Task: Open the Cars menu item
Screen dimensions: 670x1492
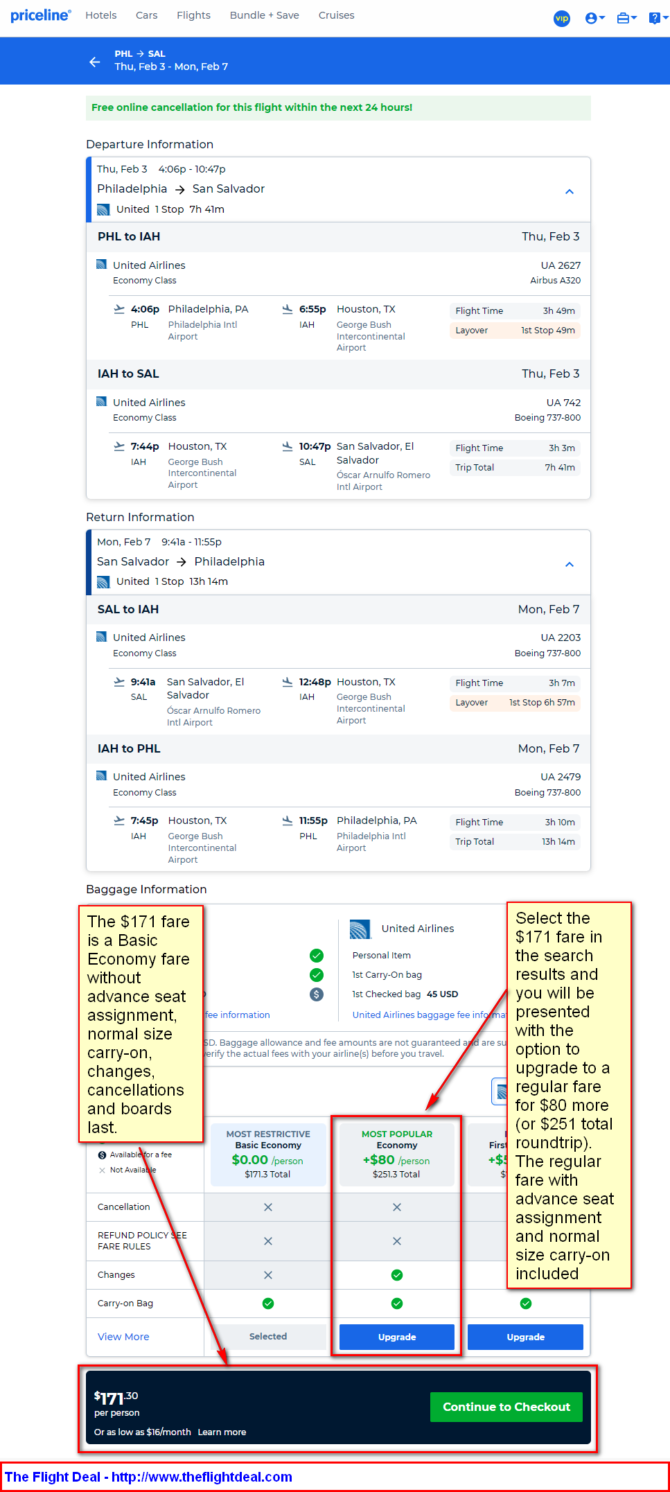Action: click(x=147, y=16)
